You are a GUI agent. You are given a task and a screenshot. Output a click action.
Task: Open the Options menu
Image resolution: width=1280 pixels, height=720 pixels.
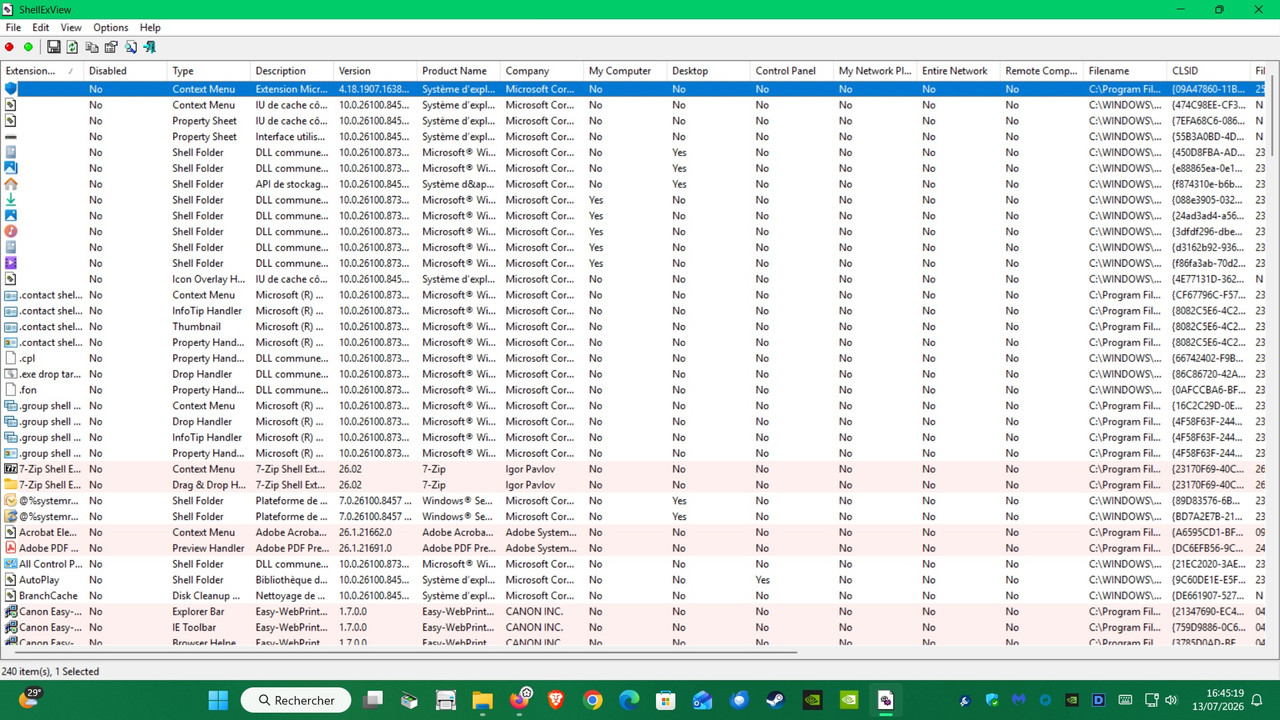pyautogui.click(x=111, y=28)
